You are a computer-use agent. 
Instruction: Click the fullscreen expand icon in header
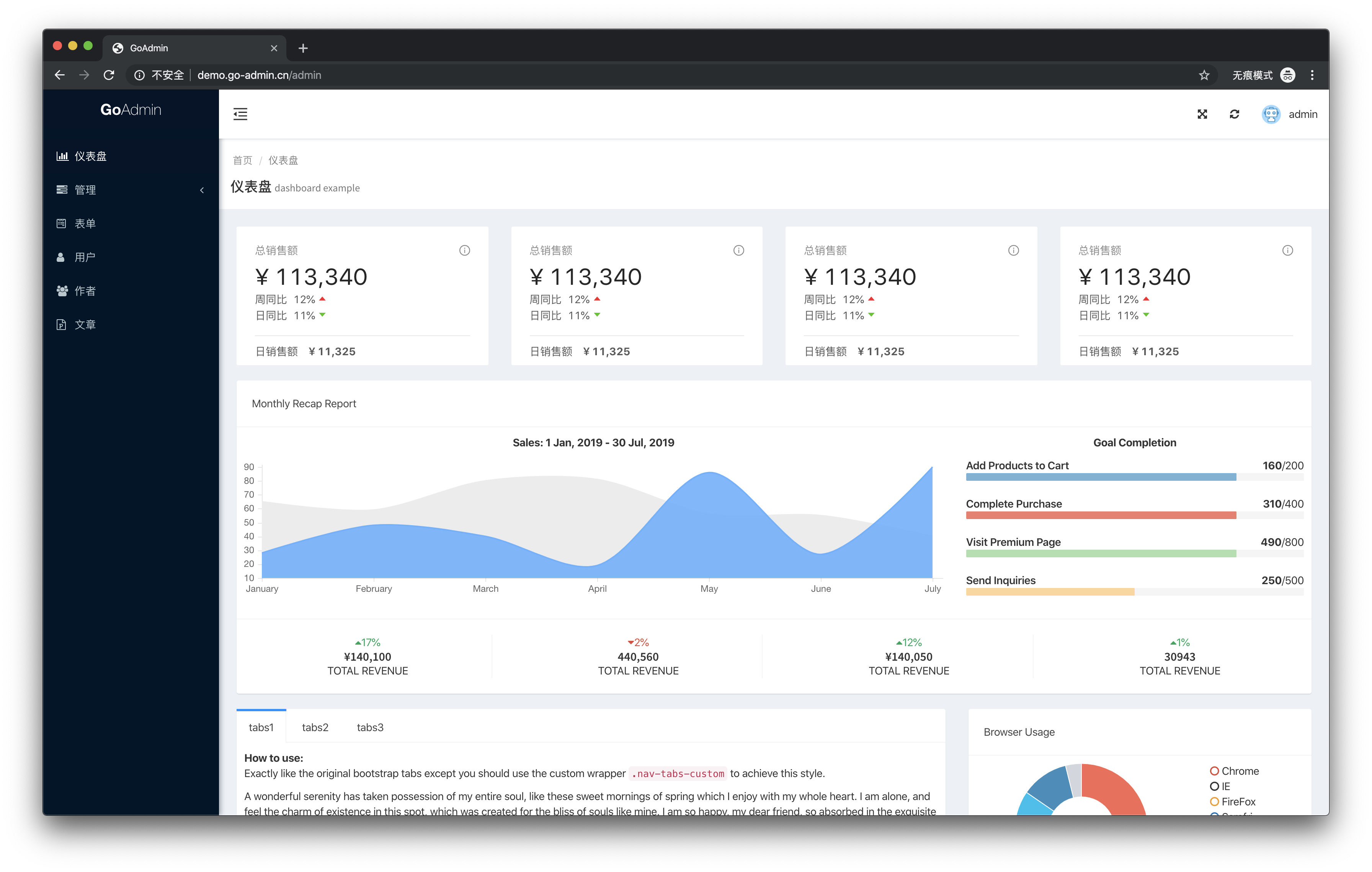[x=1202, y=114]
